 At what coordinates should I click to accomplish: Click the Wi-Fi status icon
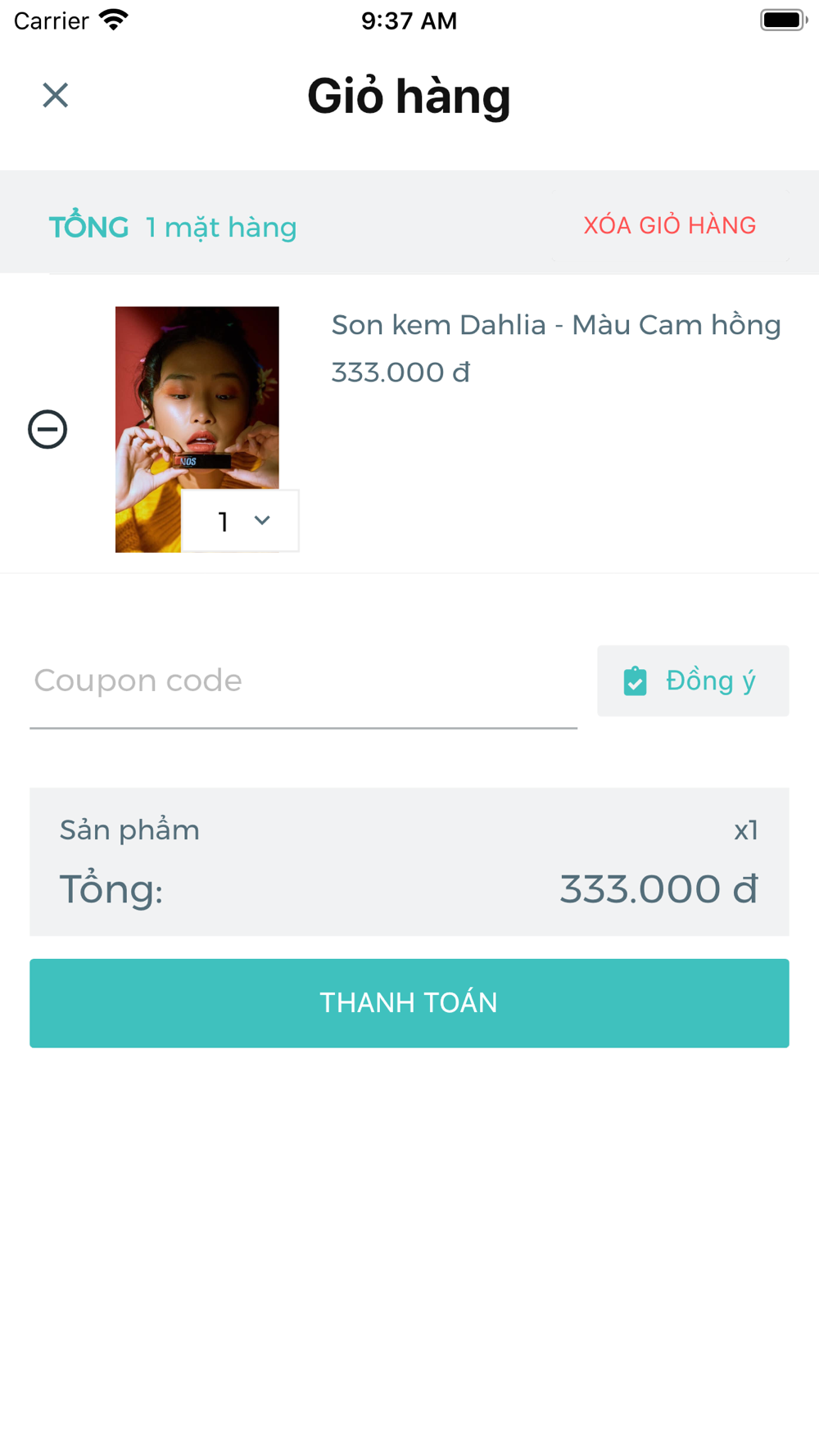click(x=114, y=20)
